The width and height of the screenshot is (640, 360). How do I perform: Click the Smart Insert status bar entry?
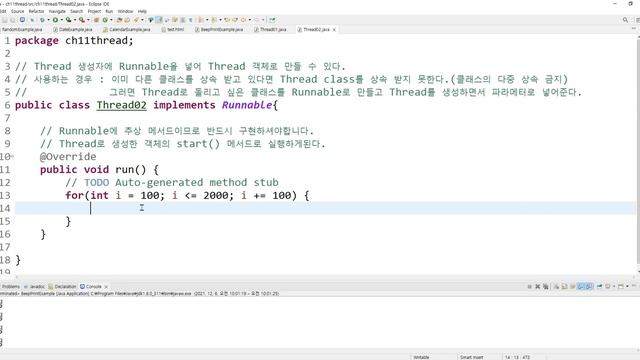[471, 357]
